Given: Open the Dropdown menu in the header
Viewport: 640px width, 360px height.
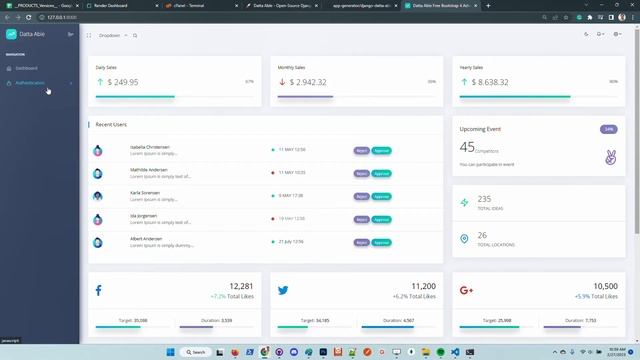Looking at the screenshot, I should tap(113, 36).
